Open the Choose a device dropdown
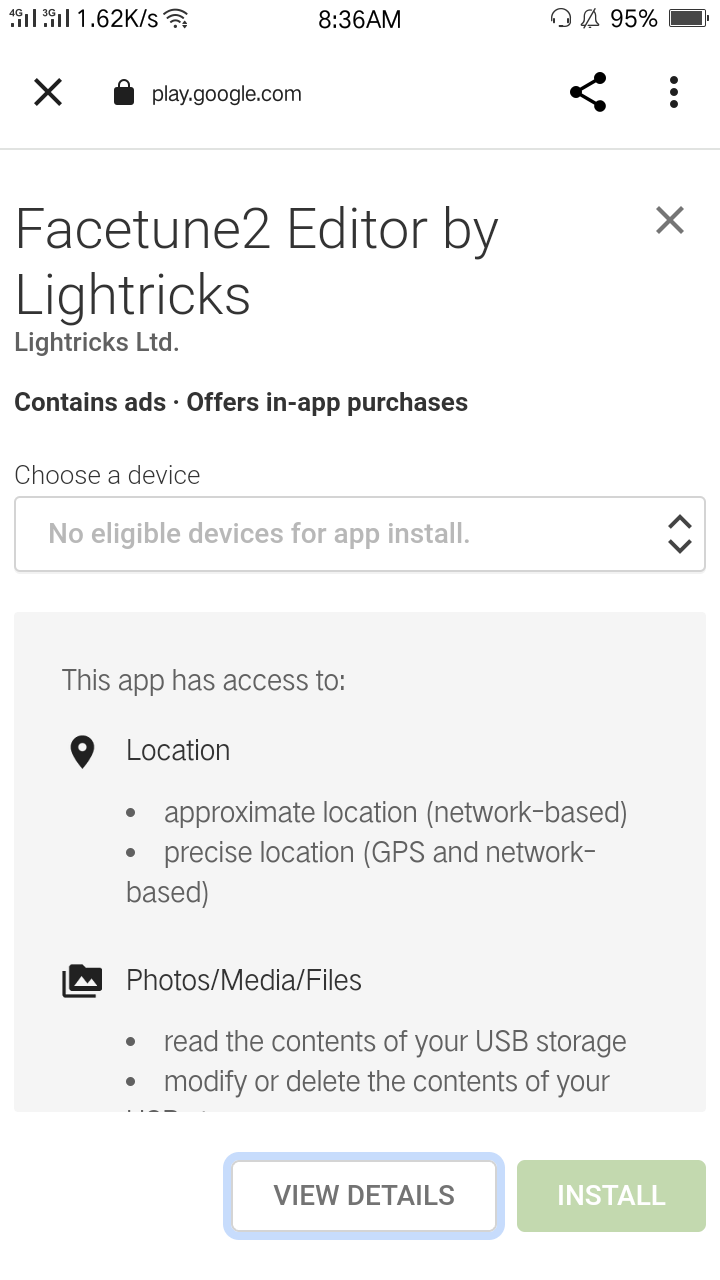The width and height of the screenshot is (720, 1280). pyautogui.click(x=360, y=534)
